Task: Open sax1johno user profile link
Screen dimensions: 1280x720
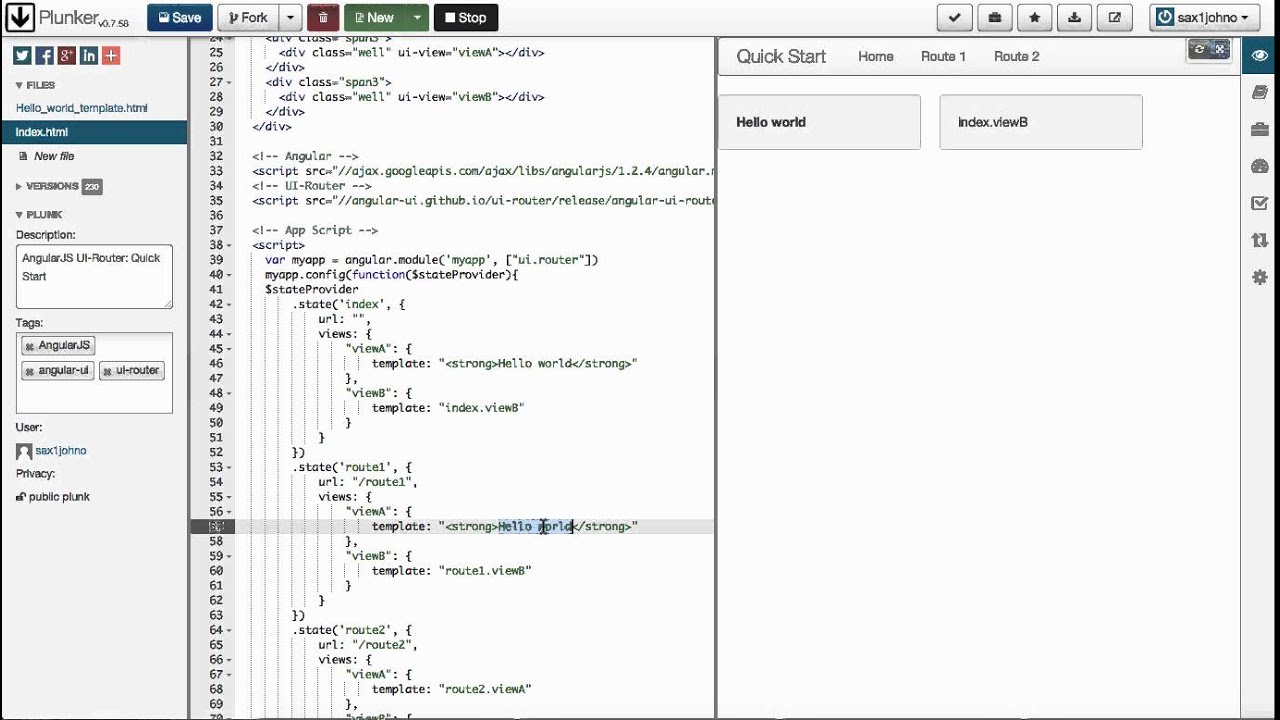Action: 61,451
